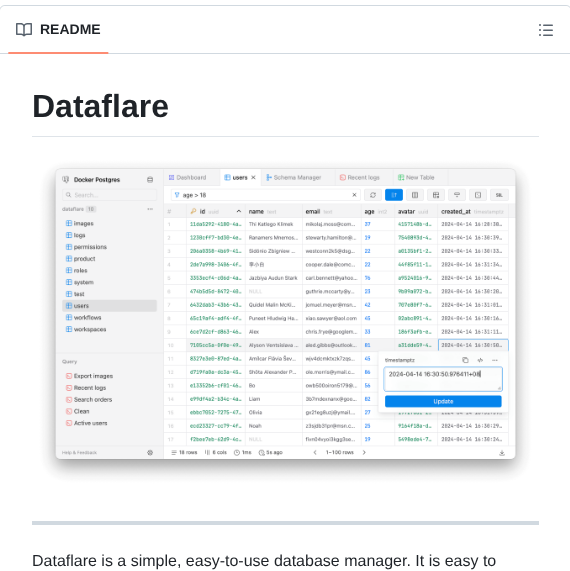Click the download icon in the status bar
570x571 pixels.
point(502,453)
